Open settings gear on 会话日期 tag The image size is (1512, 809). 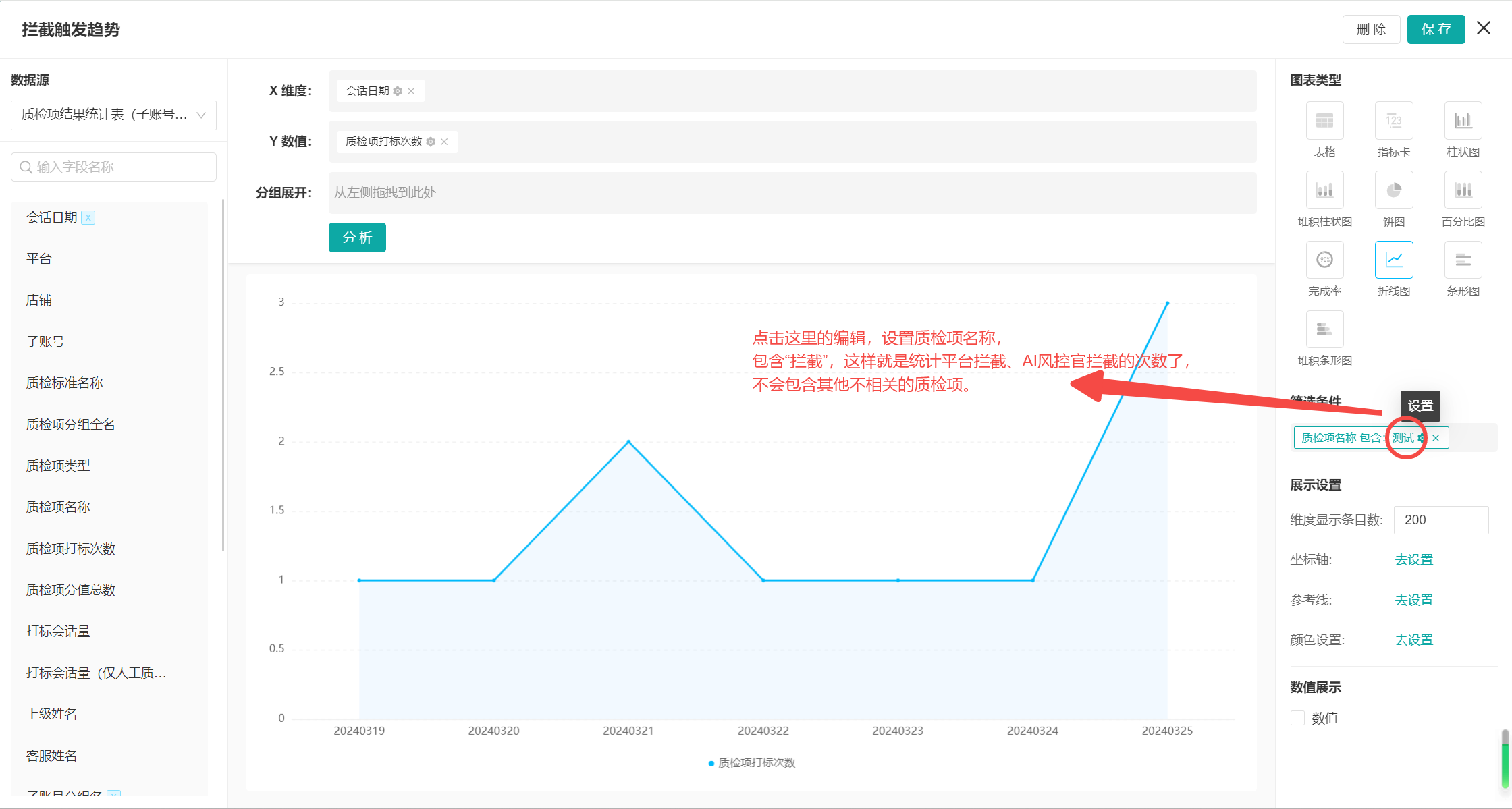[398, 91]
